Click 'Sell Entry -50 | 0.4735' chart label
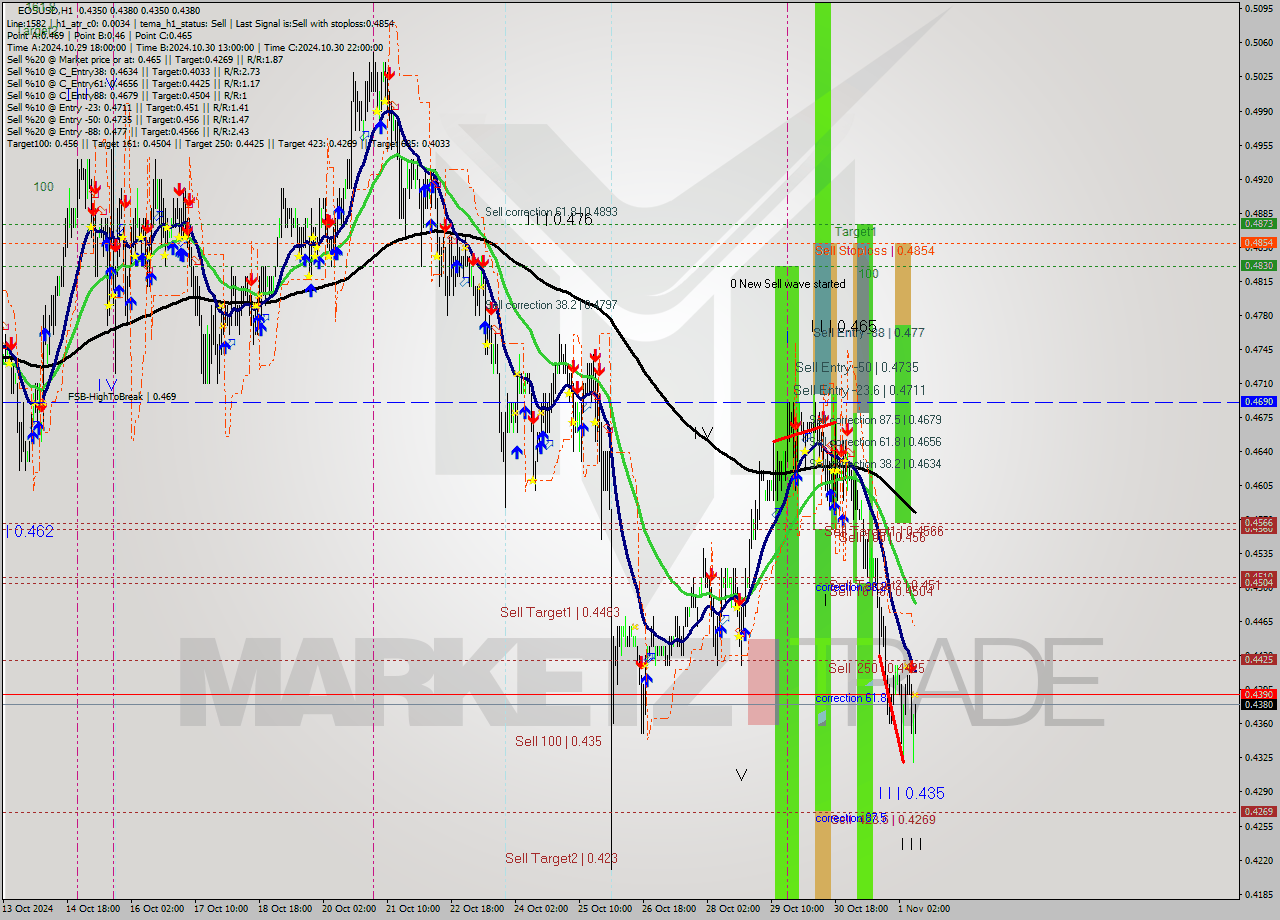This screenshot has width=1280, height=920. click(856, 368)
